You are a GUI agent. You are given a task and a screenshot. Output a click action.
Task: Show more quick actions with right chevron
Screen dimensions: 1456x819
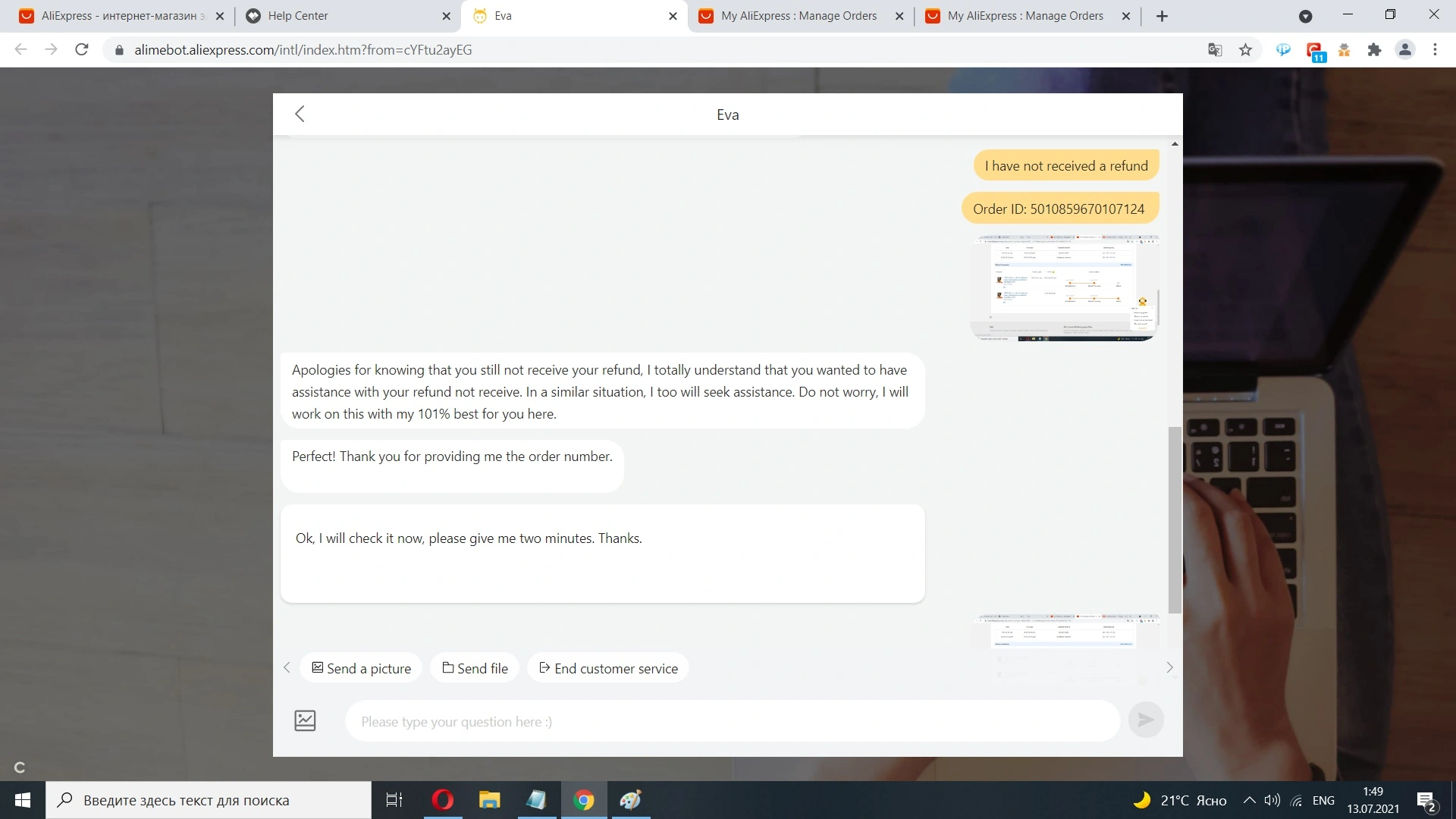[1169, 668]
